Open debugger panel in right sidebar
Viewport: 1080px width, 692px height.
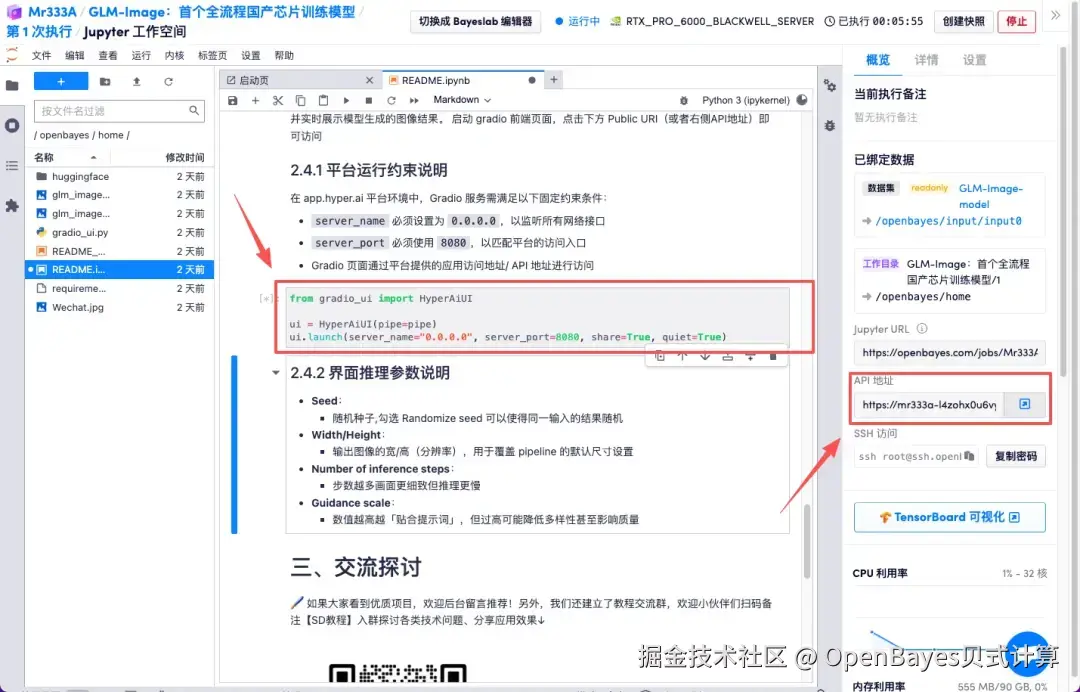(829, 125)
